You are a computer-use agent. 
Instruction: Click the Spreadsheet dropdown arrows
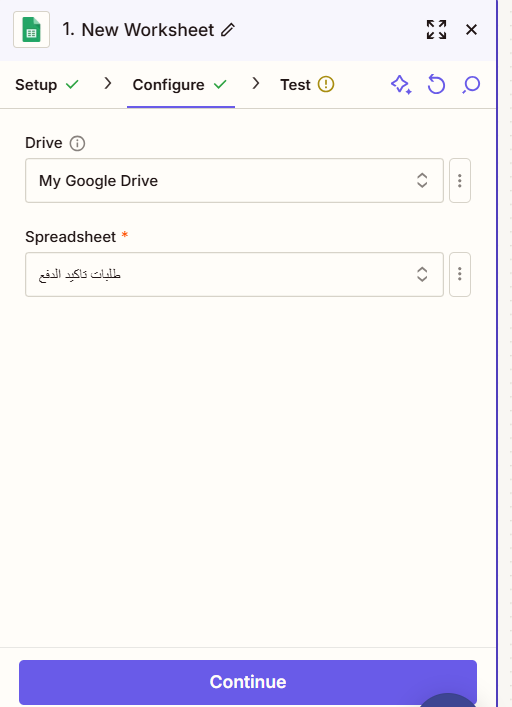tap(422, 274)
